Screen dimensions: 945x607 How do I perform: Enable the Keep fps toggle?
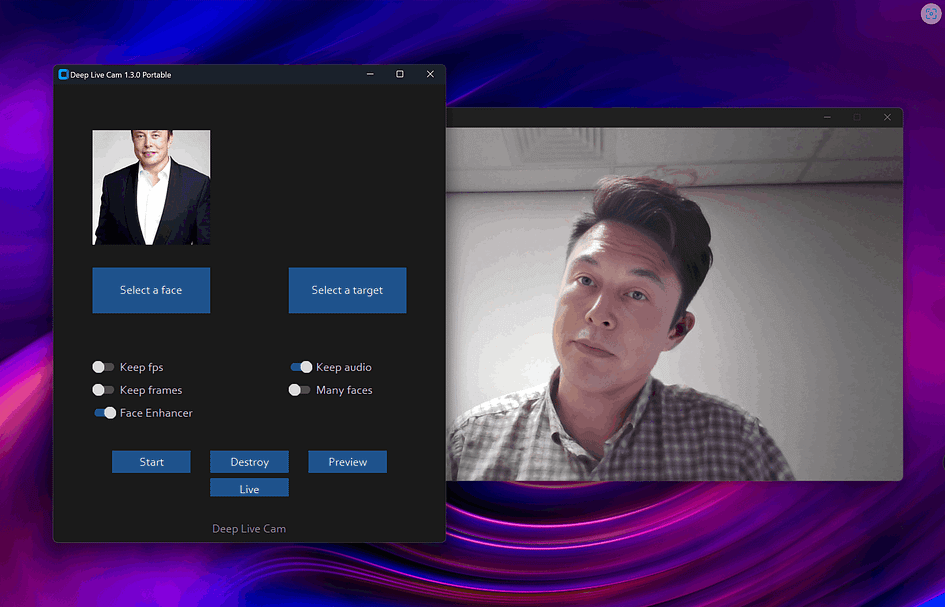103,367
